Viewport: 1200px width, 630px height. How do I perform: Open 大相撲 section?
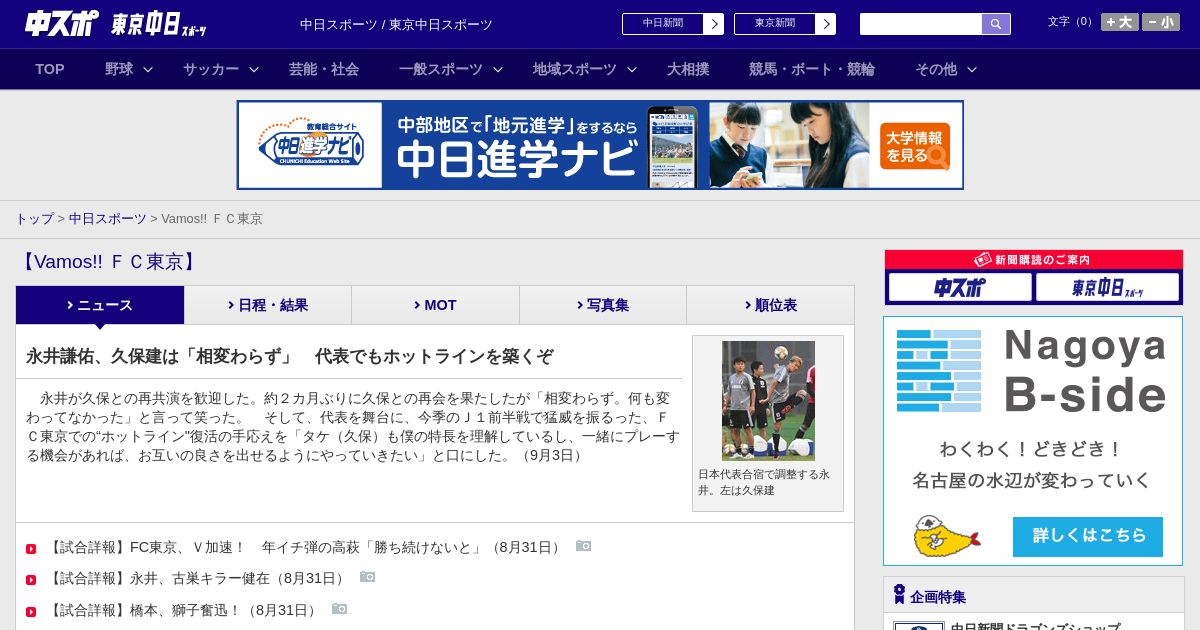[688, 69]
